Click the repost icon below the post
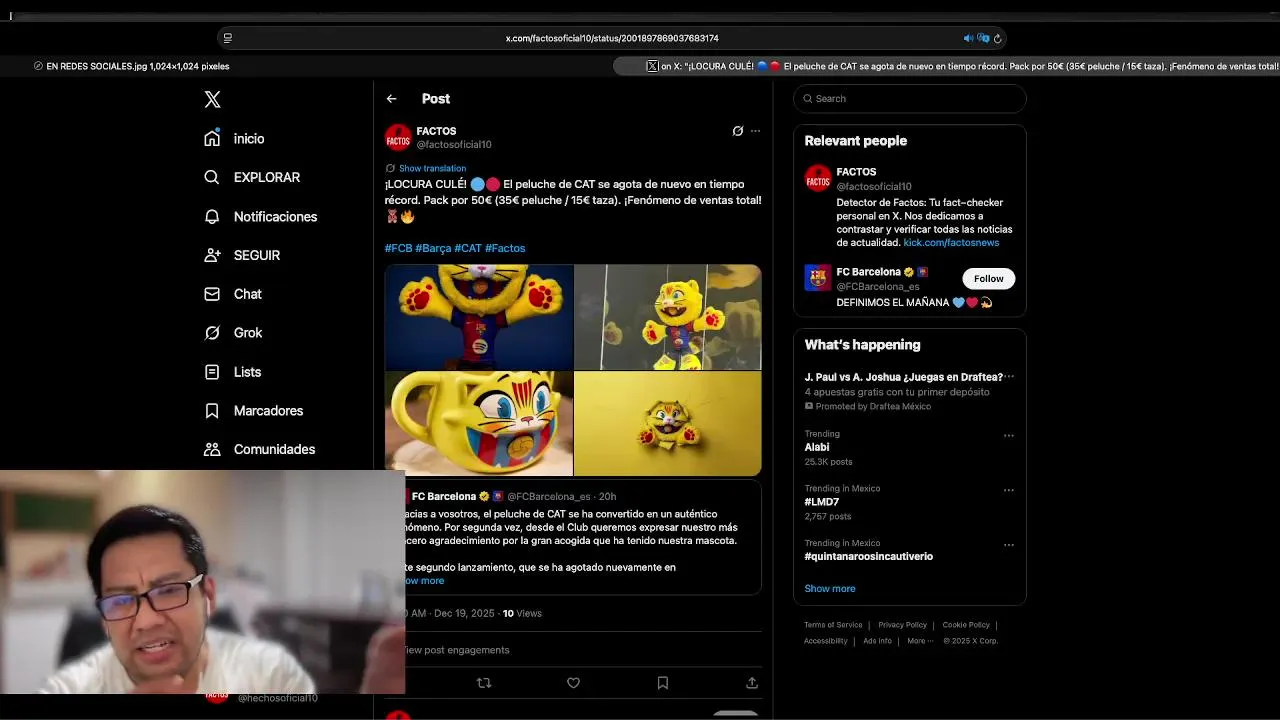The image size is (1280, 720). (484, 683)
